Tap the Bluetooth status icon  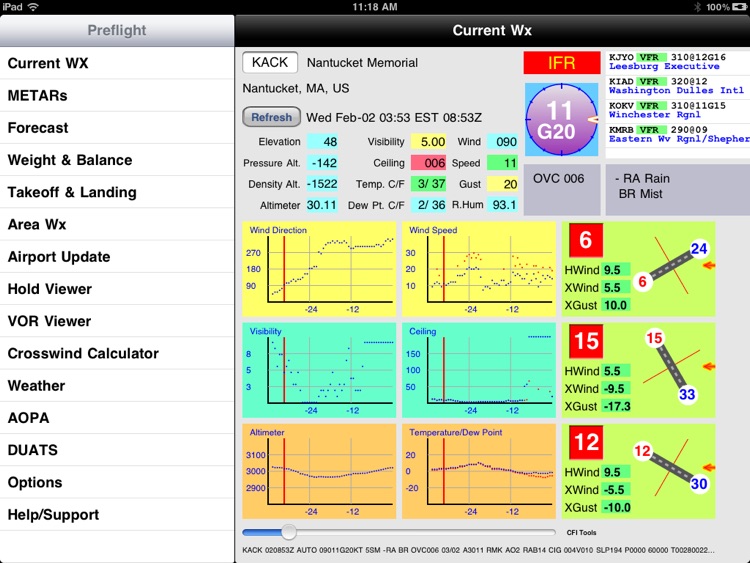pyautogui.click(x=697, y=7)
